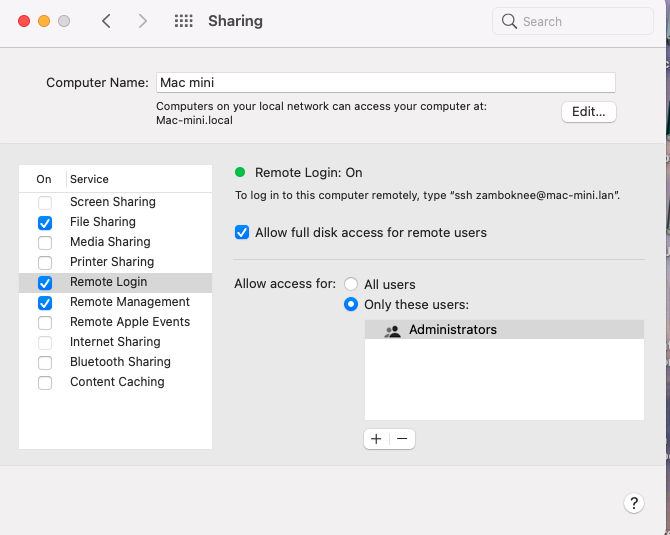This screenshot has height=535, width=670.
Task: Enable the Remote Apple Events checkbox
Action: [x=45, y=323]
